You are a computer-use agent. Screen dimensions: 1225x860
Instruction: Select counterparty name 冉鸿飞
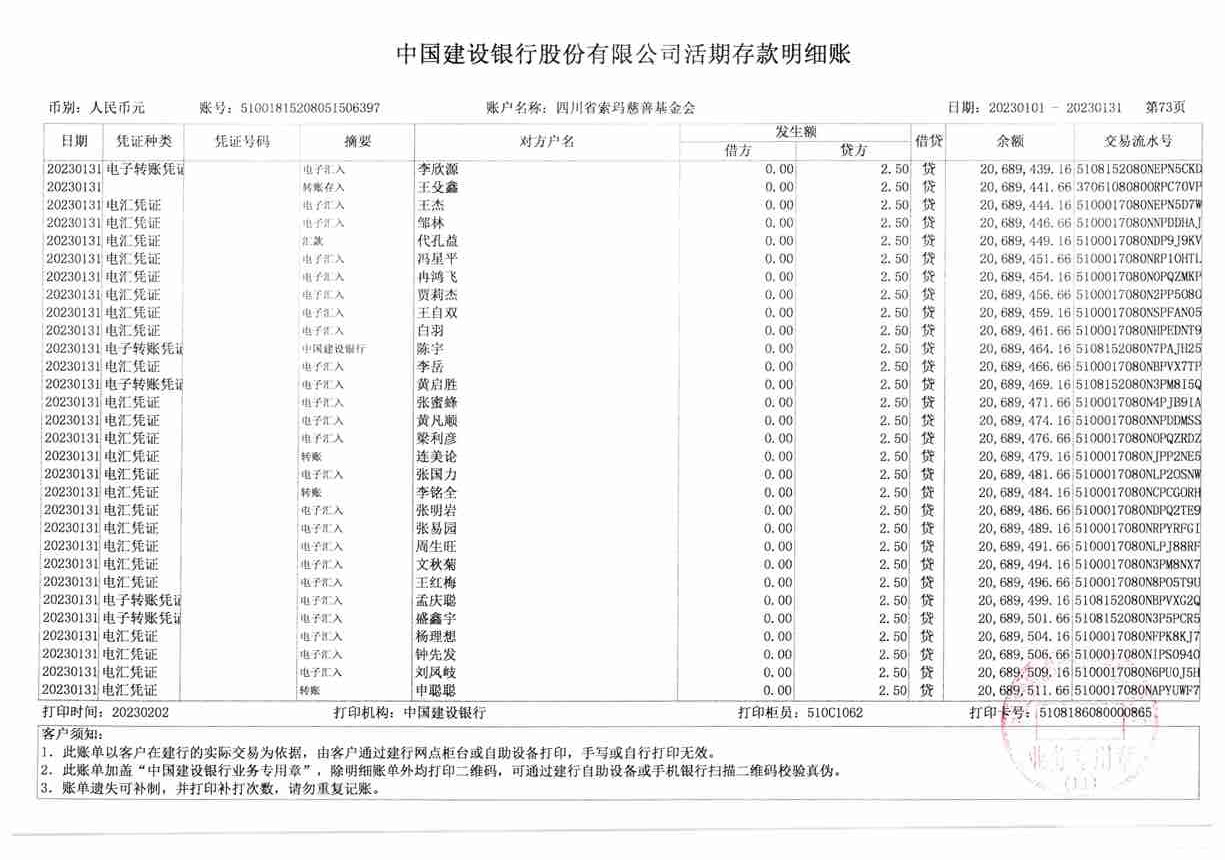[x=437, y=277]
